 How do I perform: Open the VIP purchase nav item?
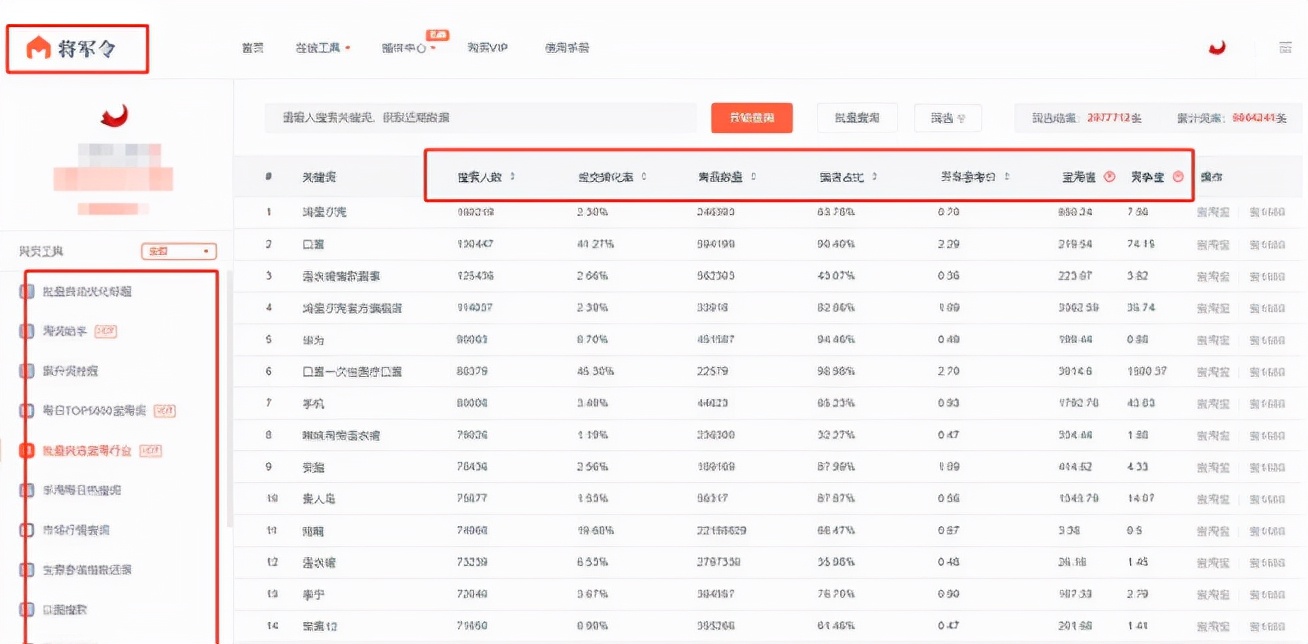487,48
